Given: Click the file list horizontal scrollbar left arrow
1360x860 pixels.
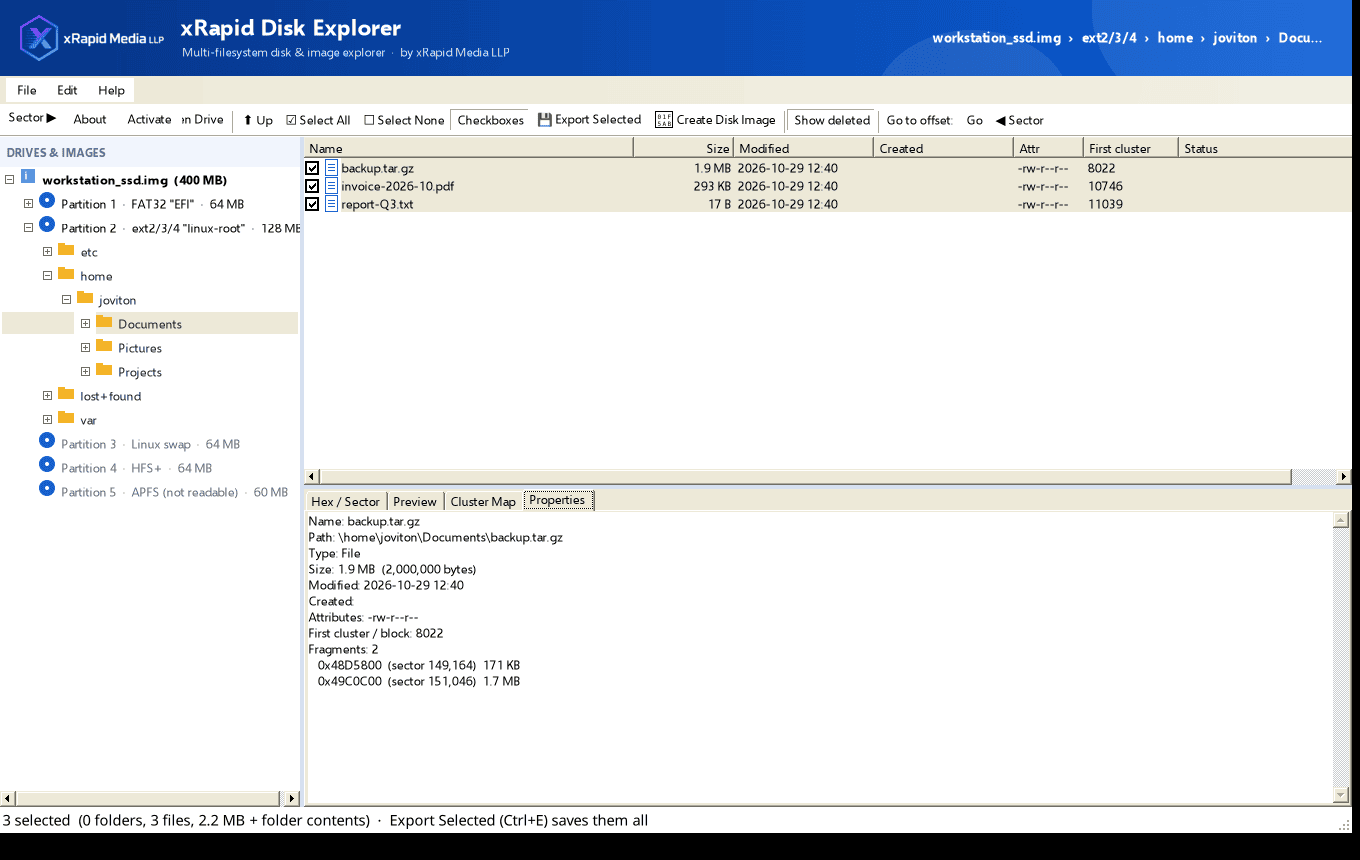Looking at the screenshot, I should (x=311, y=477).
